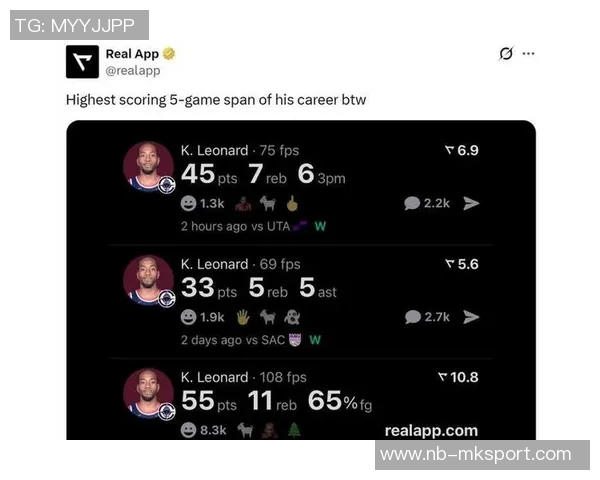Click the share arrow on UTA game card
Screen dimensions: 600x480
[x=471, y=203]
